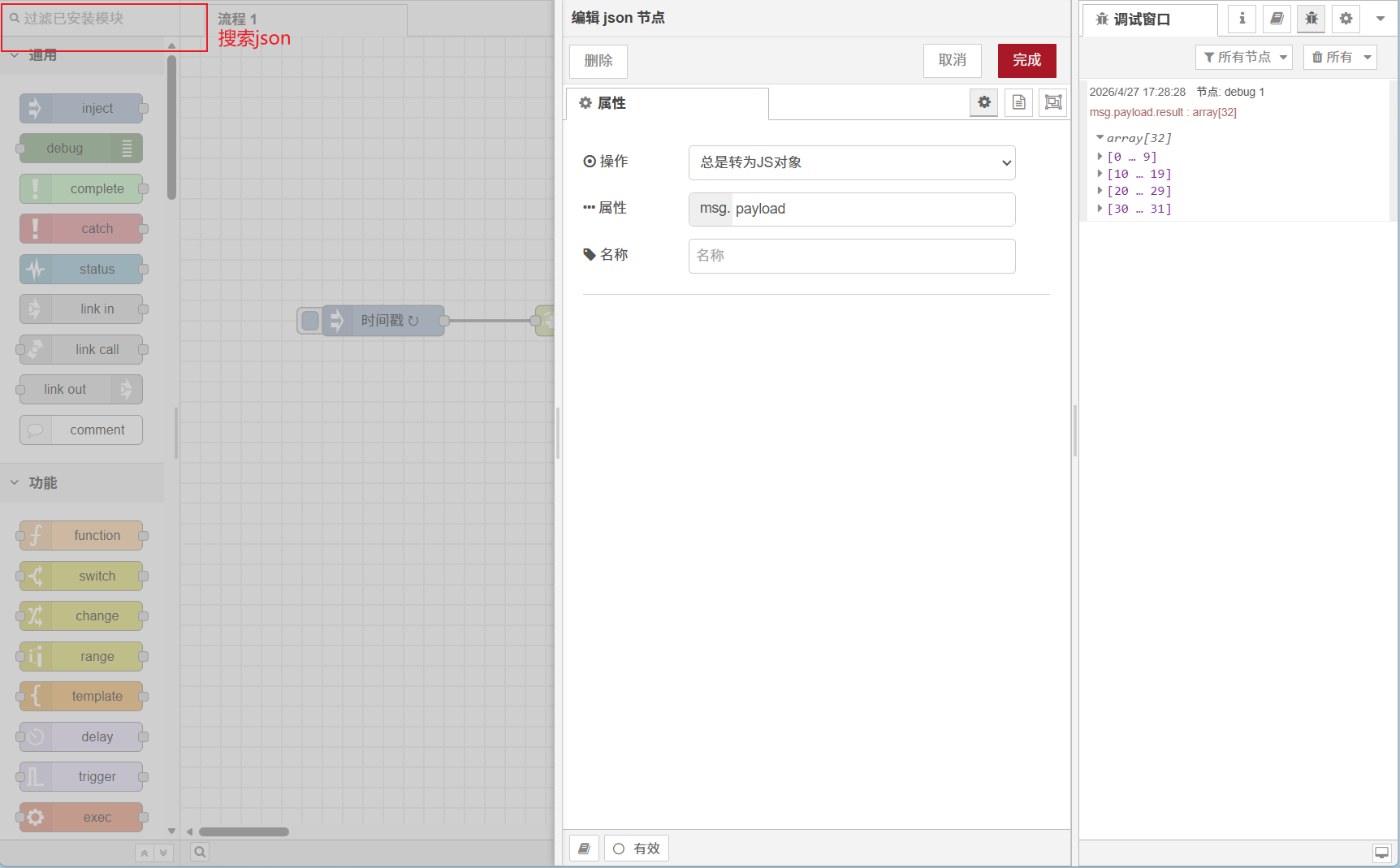
Task: Click the 节点: debug 1 source label
Action: point(1230,92)
